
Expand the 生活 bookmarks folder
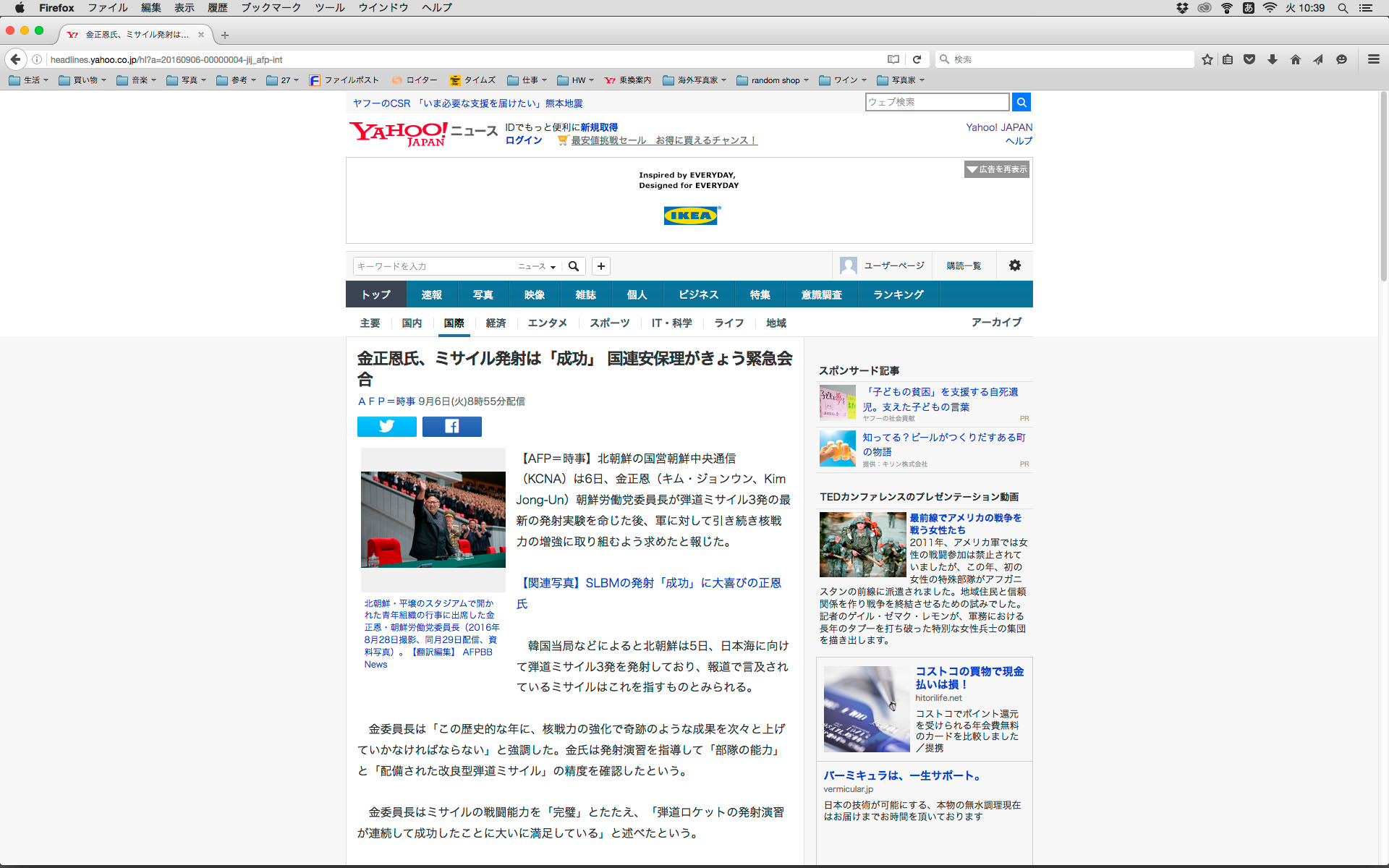(29, 80)
